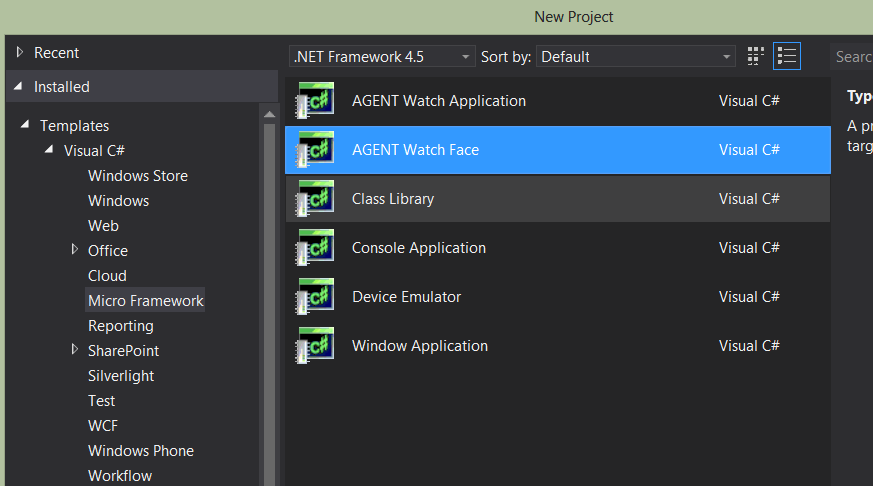Click the Console Application template icon

[315, 248]
